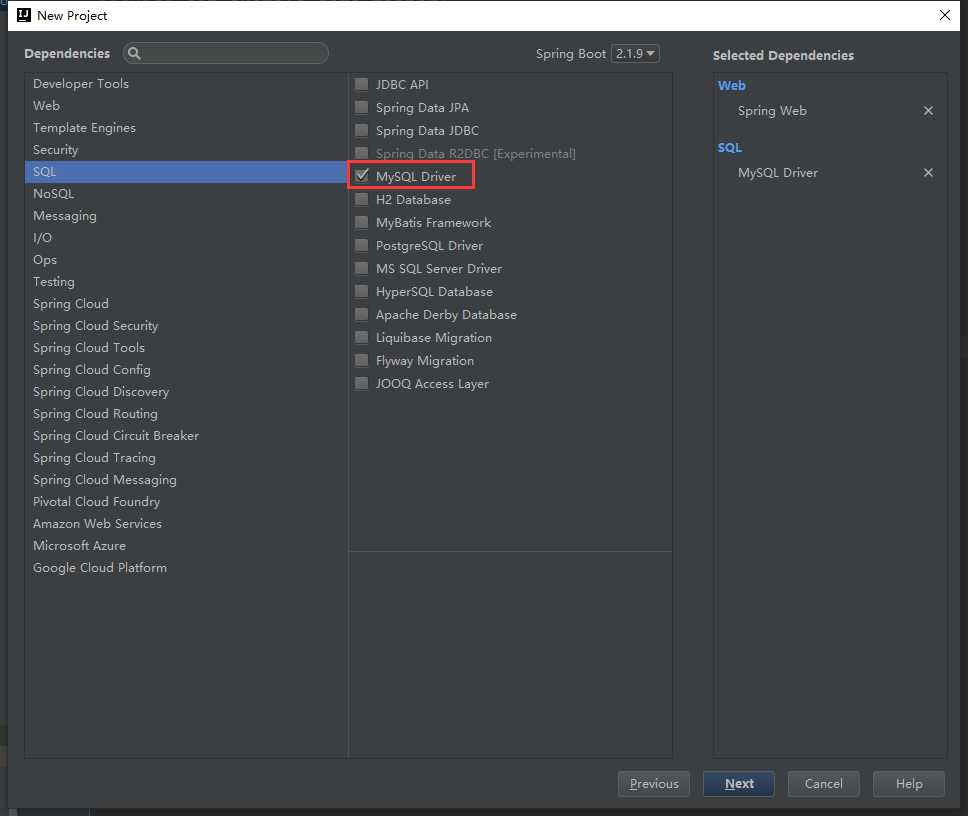Viewport: 968px width, 816px height.
Task: Select Messaging category
Action: 186,215
